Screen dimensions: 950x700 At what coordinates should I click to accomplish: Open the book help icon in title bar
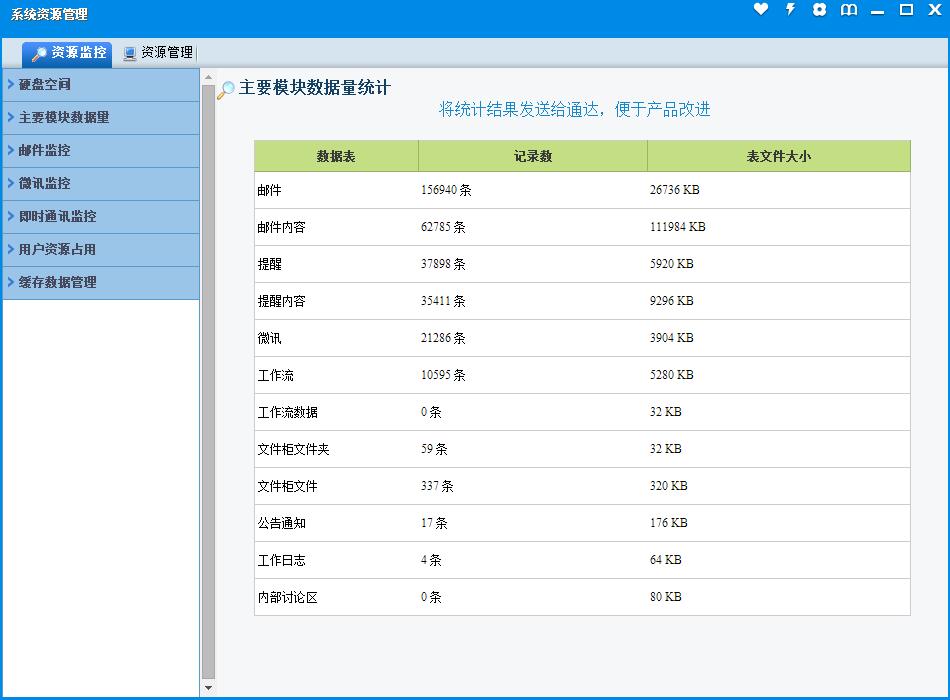(x=849, y=10)
